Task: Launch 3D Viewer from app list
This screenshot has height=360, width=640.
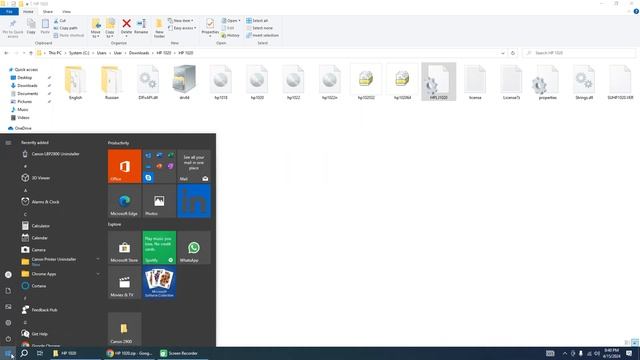Action: [41, 178]
